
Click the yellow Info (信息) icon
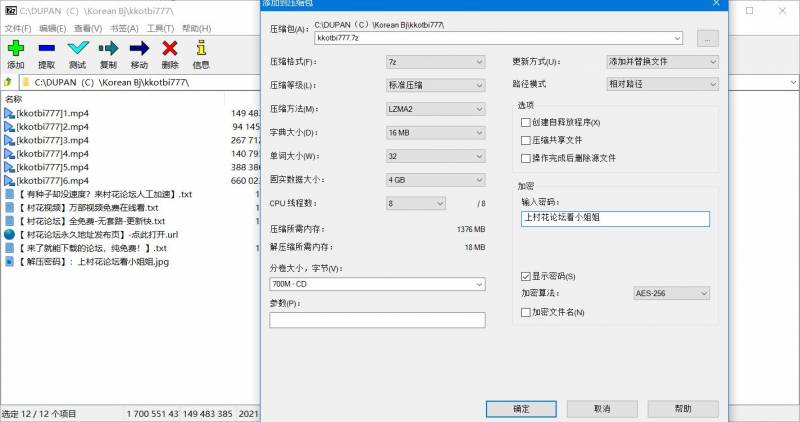coord(201,48)
